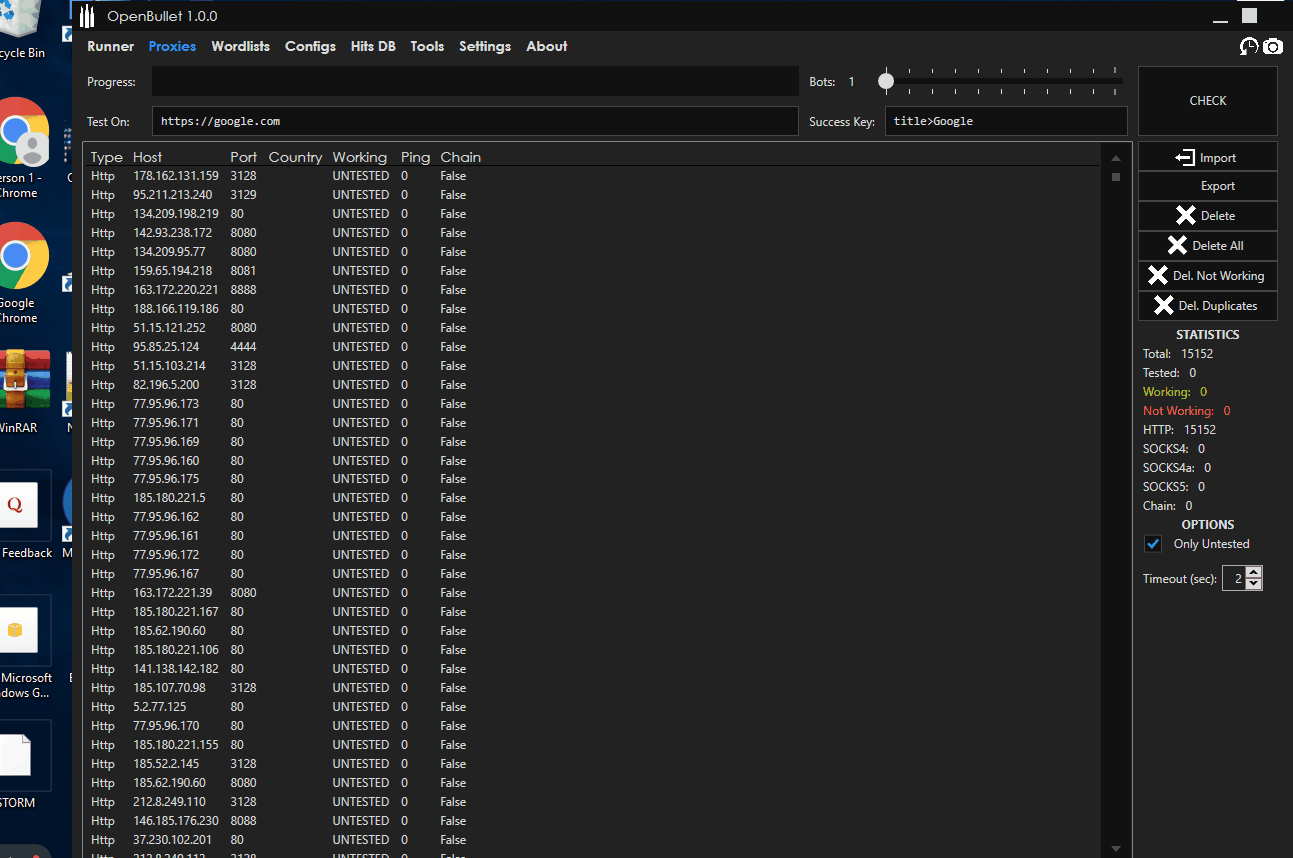Sort by the Chain column header

[461, 157]
